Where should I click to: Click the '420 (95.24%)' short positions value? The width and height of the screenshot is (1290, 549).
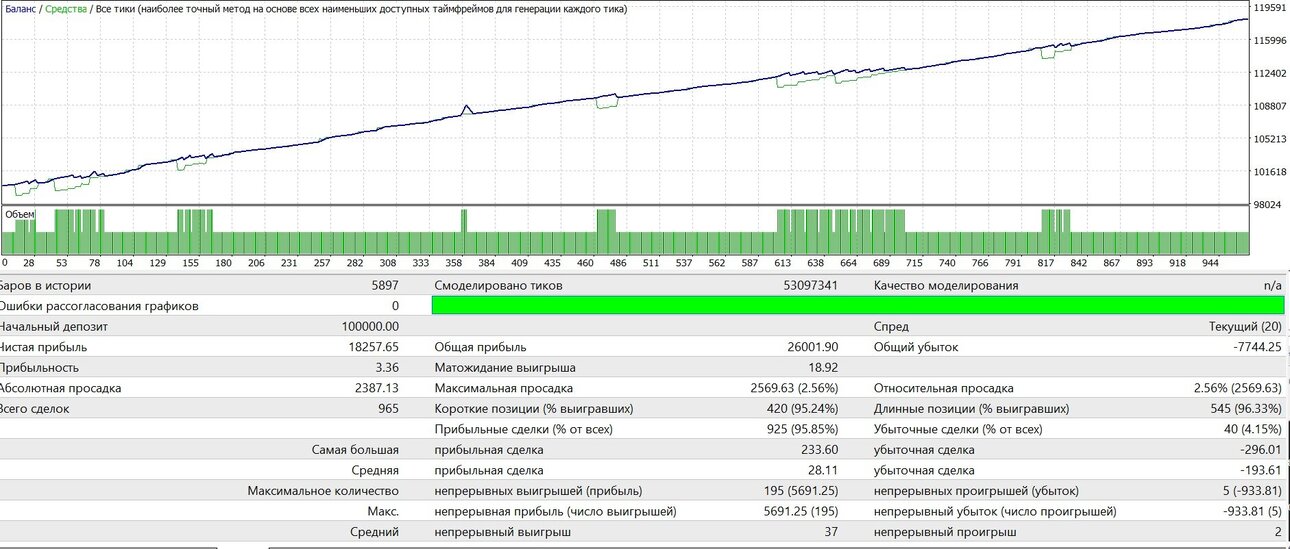point(802,408)
